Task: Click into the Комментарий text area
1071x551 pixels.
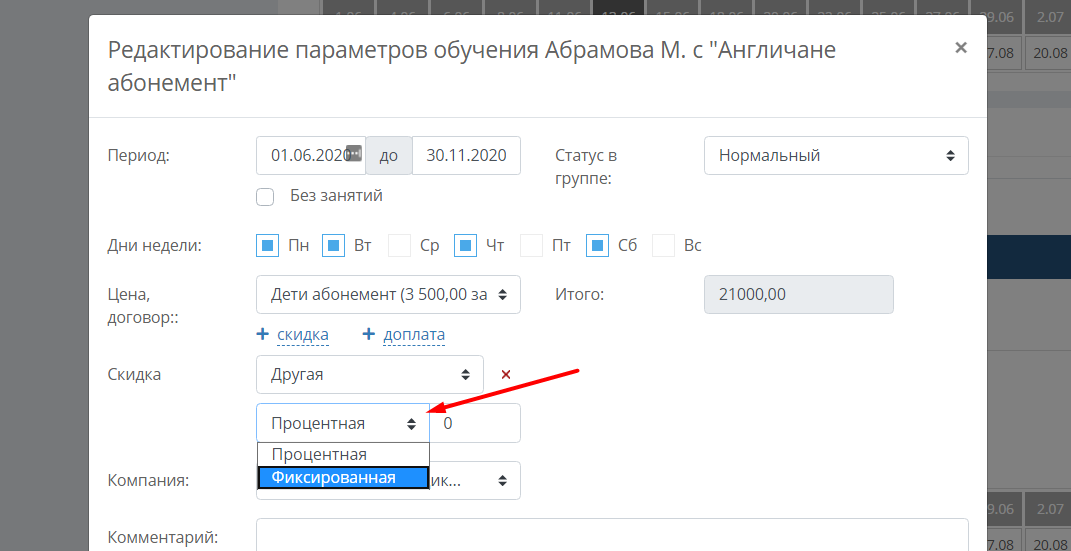Action: coord(612,535)
